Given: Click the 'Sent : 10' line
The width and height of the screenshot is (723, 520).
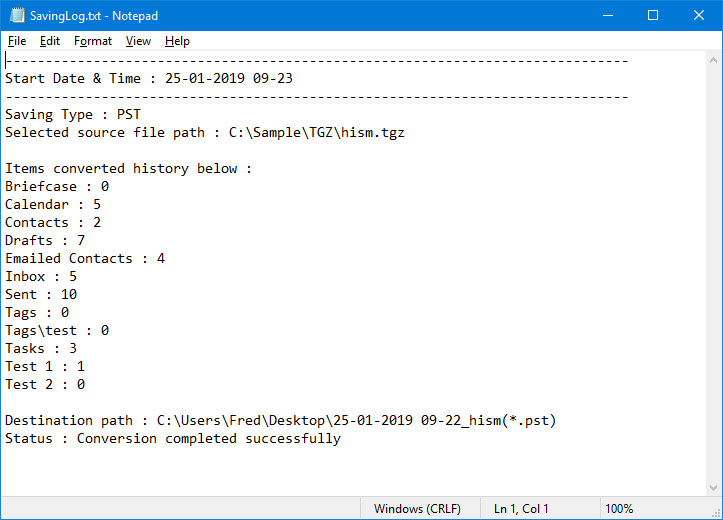Looking at the screenshot, I should click(x=41, y=294).
